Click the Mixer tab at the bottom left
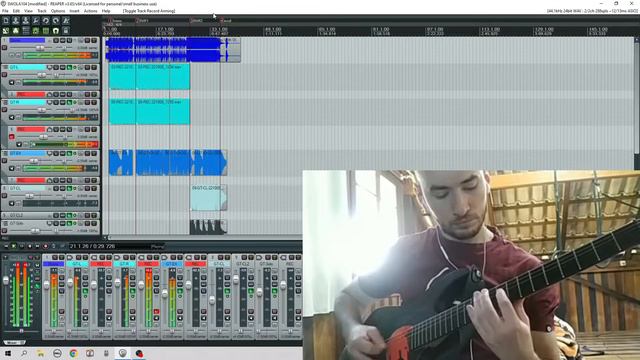Screen dimensions: 640x360 (x=14, y=342)
